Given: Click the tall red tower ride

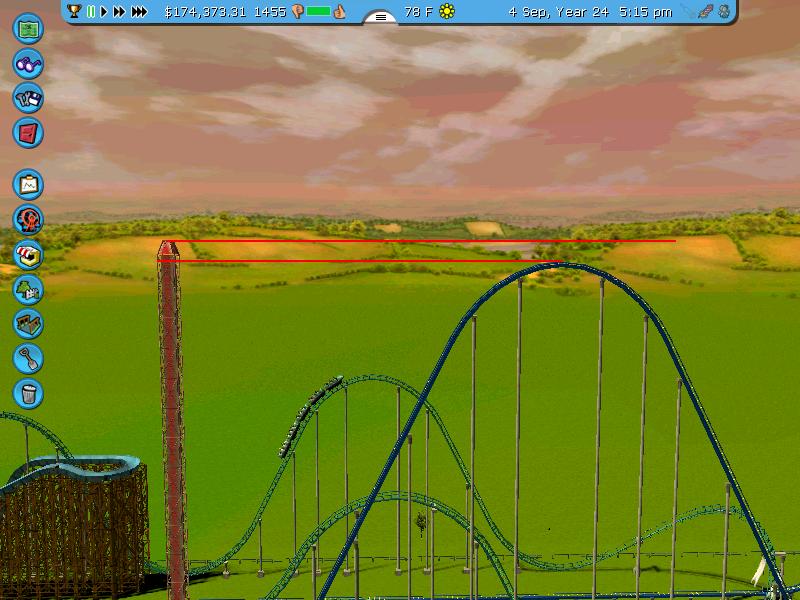Looking at the screenshot, I should pyautogui.click(x=172, y=419).
